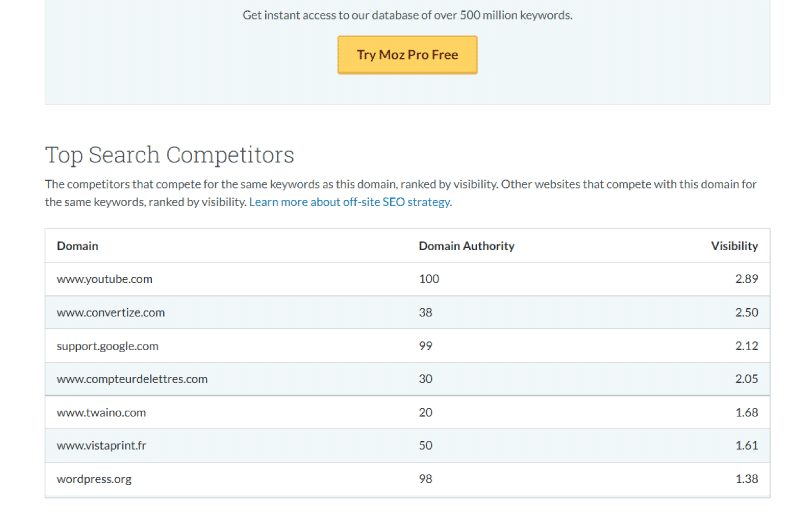This screenshot has height=530, width=800.
Task: Click the 500 million keywords database text
Action: pos(407,15)
